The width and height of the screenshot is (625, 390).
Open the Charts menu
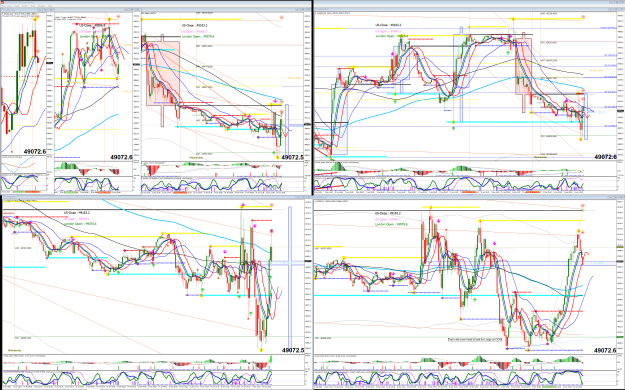pos(25,6)
